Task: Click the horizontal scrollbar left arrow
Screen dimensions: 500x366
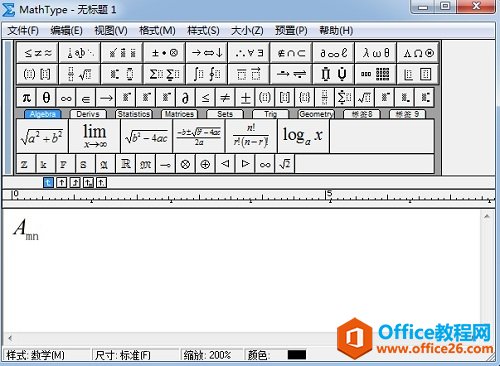Action: point(10,338)
